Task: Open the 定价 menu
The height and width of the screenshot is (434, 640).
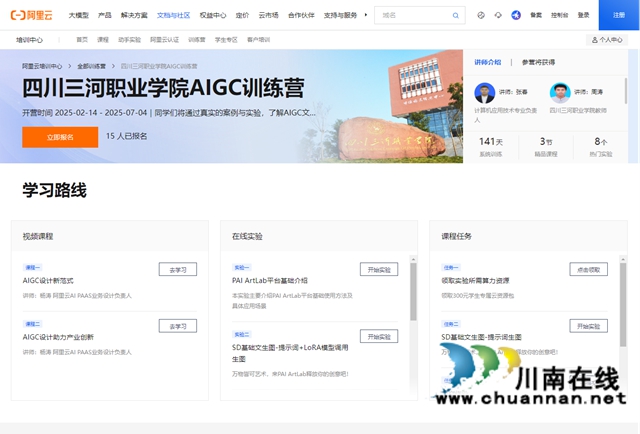Action: pos(242,15)
